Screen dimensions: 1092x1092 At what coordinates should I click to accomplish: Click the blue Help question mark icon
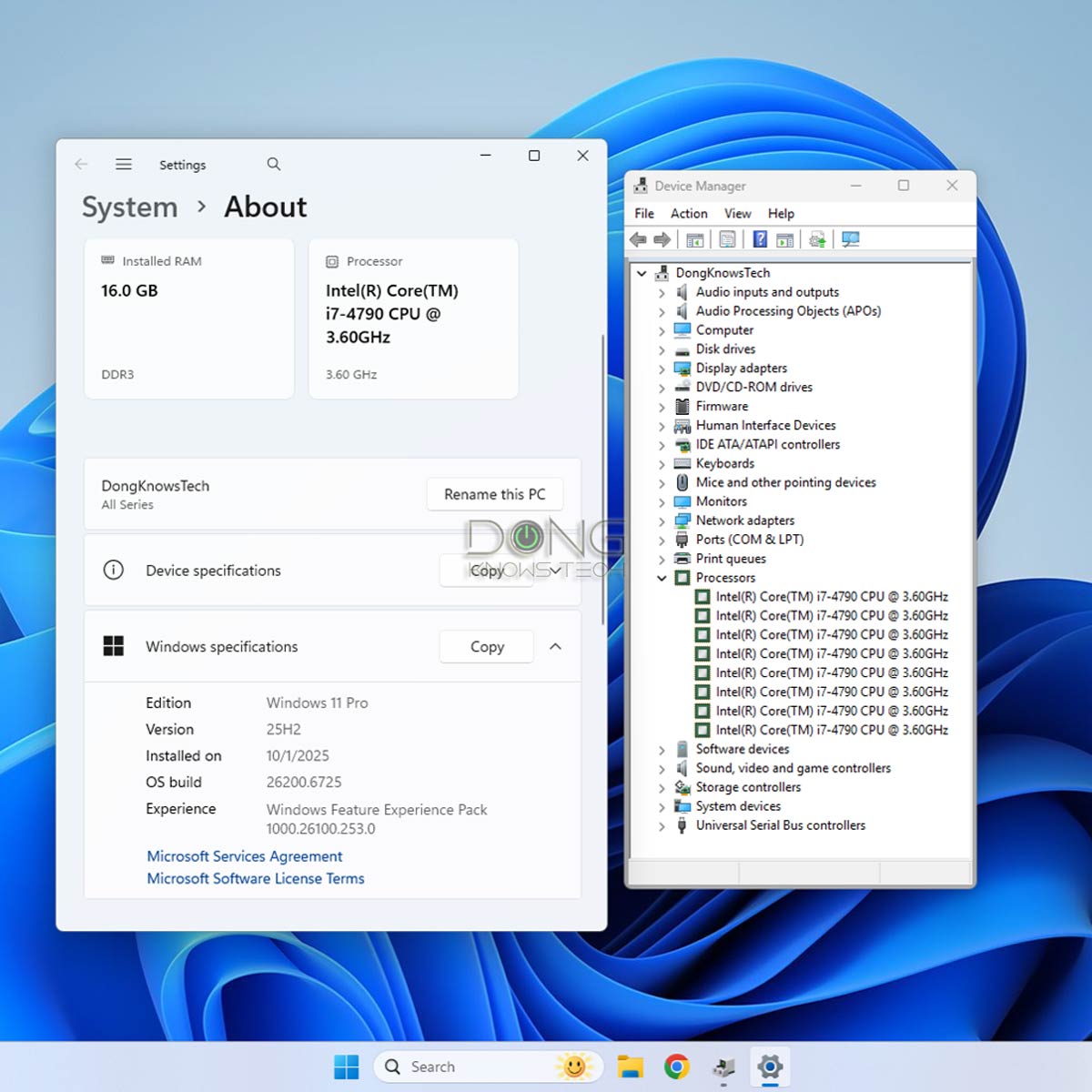pos(760,239)
